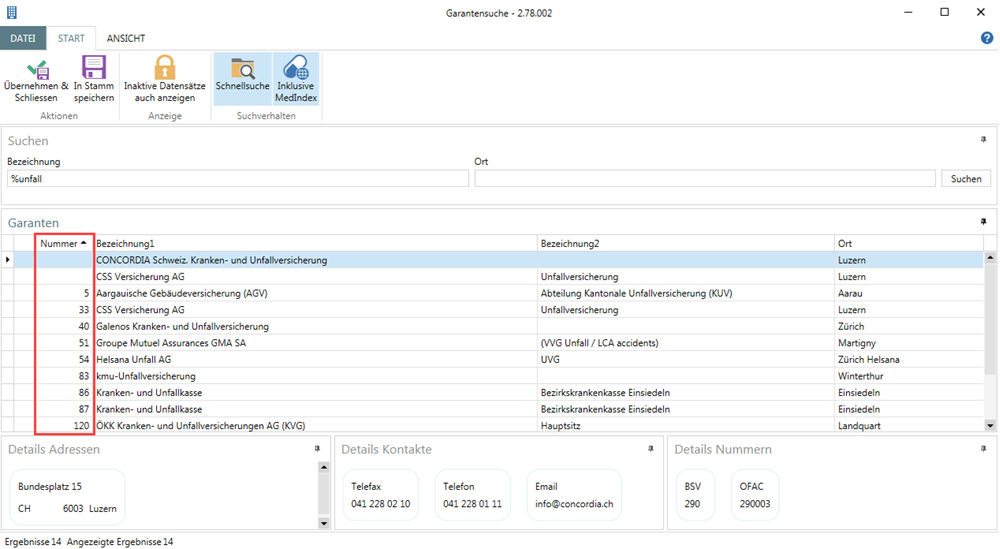
Task: Click In Stamm speichern icon
Action: 94,68
